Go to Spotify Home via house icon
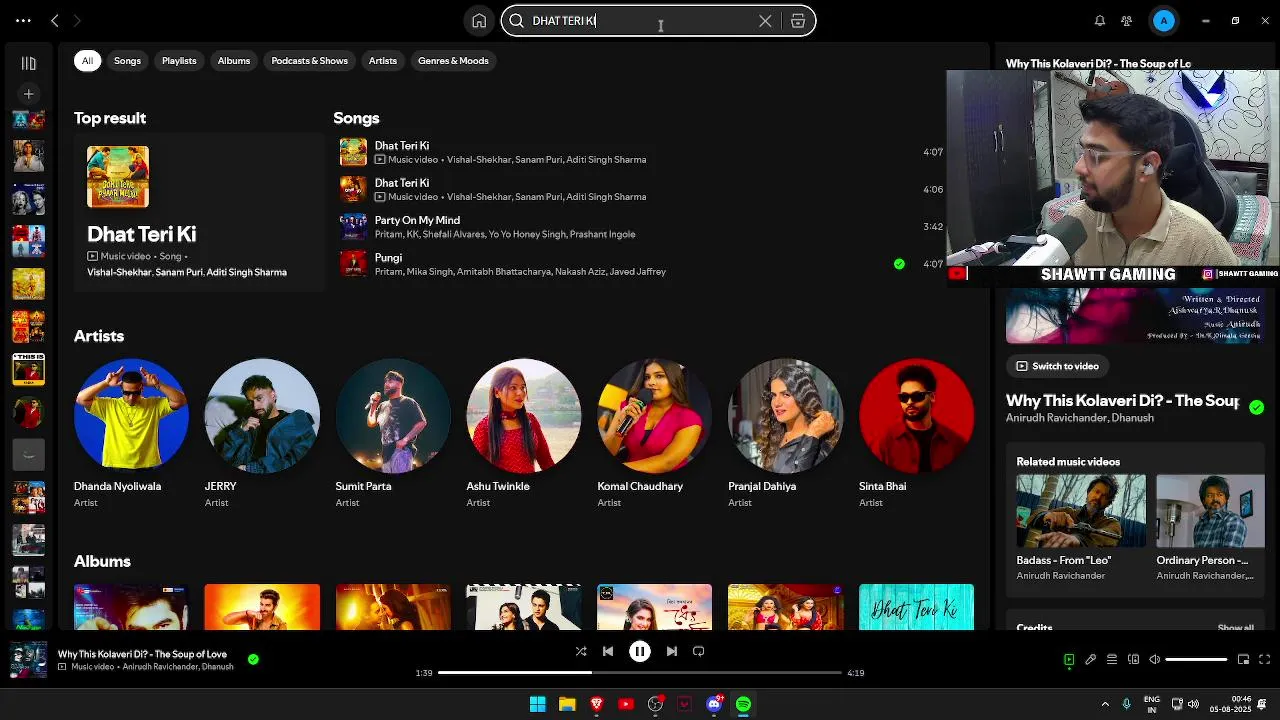This screenshot has width=1280, height=720. coord(479,21)
